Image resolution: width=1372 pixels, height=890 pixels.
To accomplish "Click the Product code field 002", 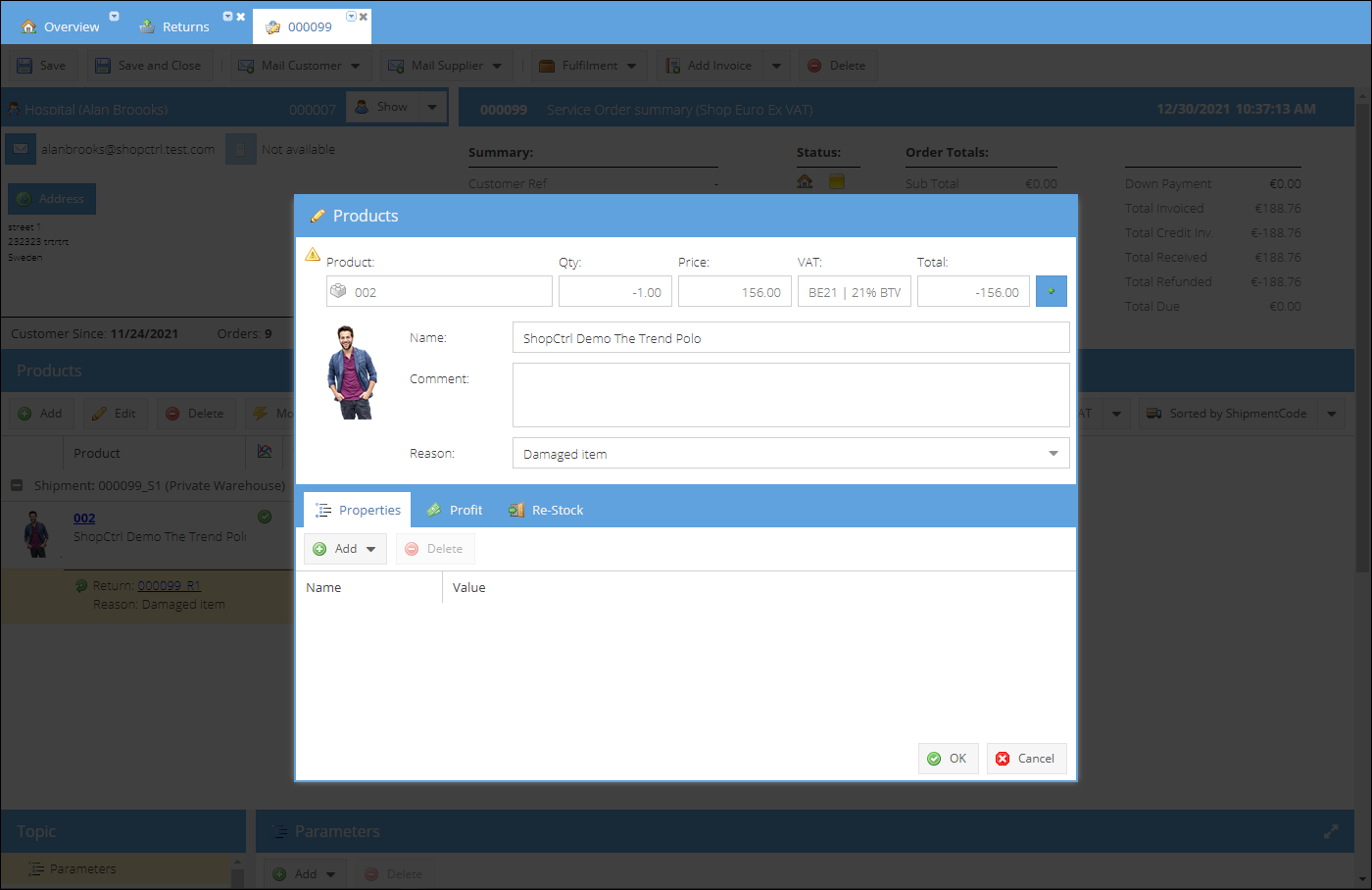I will (439, 292).
